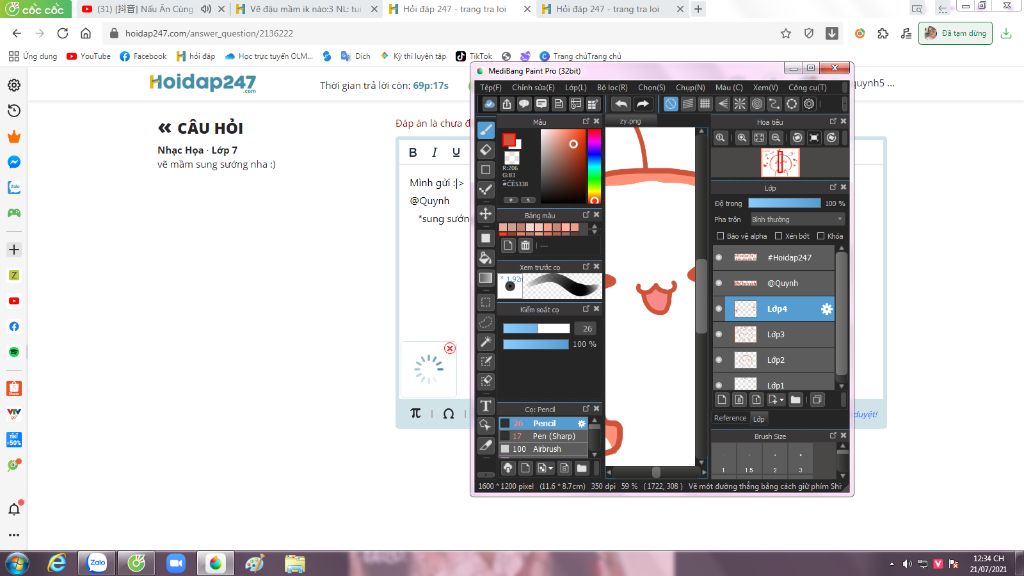
Task: Add brush from cloud icon
Action: click(x=507, y=468)
